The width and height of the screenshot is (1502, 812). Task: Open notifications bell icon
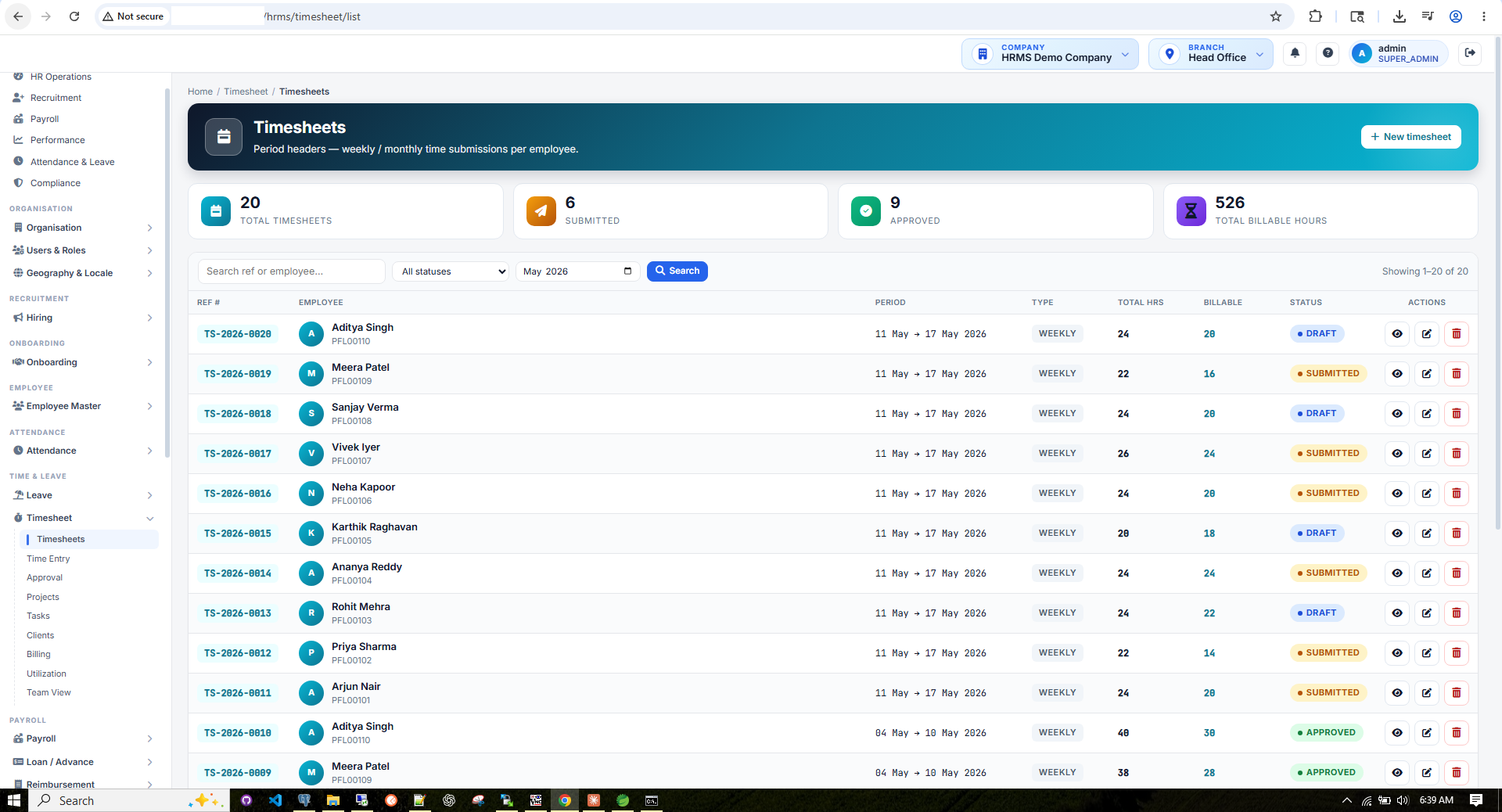pyautogui.click(x=1295, y=53)
